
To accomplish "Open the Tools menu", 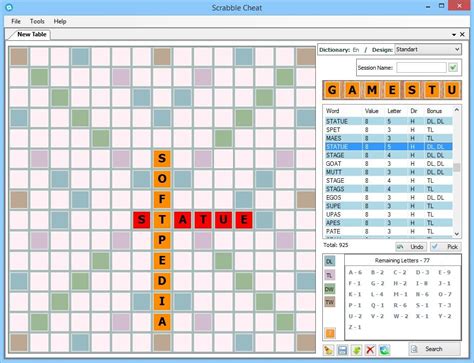I will [x=37, y=21].
